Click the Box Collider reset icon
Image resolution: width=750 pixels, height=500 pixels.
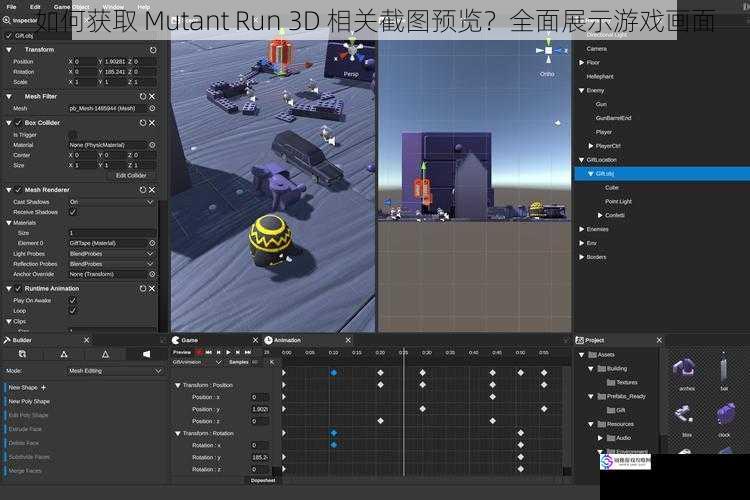coord(143,123)
